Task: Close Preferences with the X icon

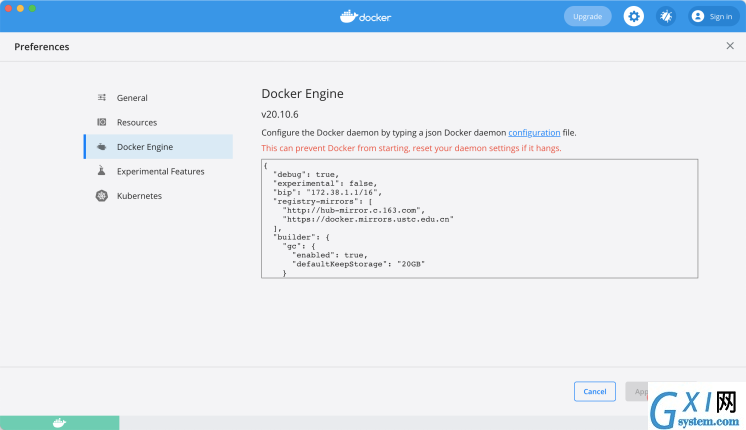Action: [x=730, y=46]
